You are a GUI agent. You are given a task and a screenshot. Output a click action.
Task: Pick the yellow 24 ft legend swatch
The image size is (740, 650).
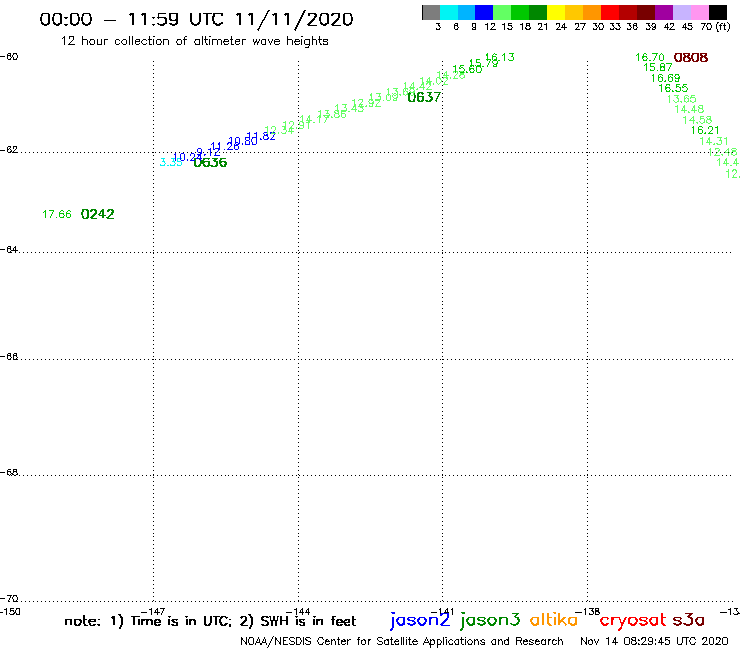(x=556, y=12)
